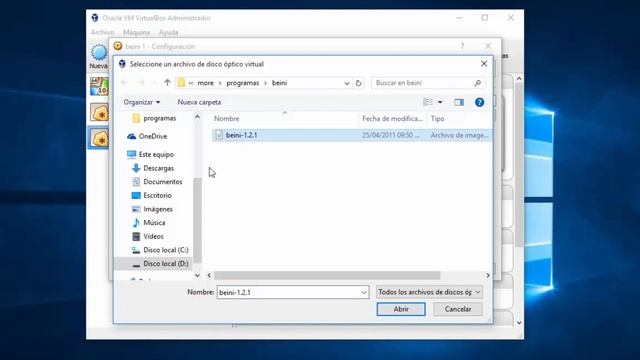Click the horizontal scrollbar left arrow
Viewport: 640px width, 360px height.
pos(209,276)
